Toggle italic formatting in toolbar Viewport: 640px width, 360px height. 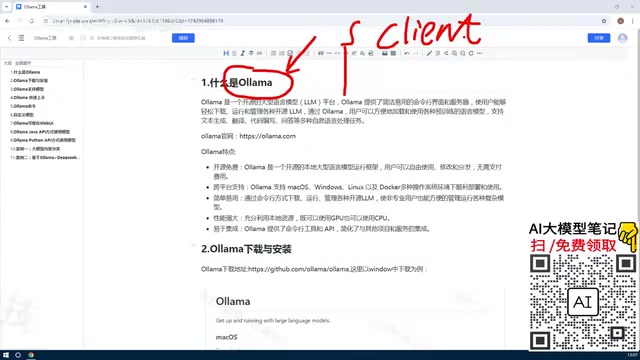pyautogui.click(x=242, y=53)
